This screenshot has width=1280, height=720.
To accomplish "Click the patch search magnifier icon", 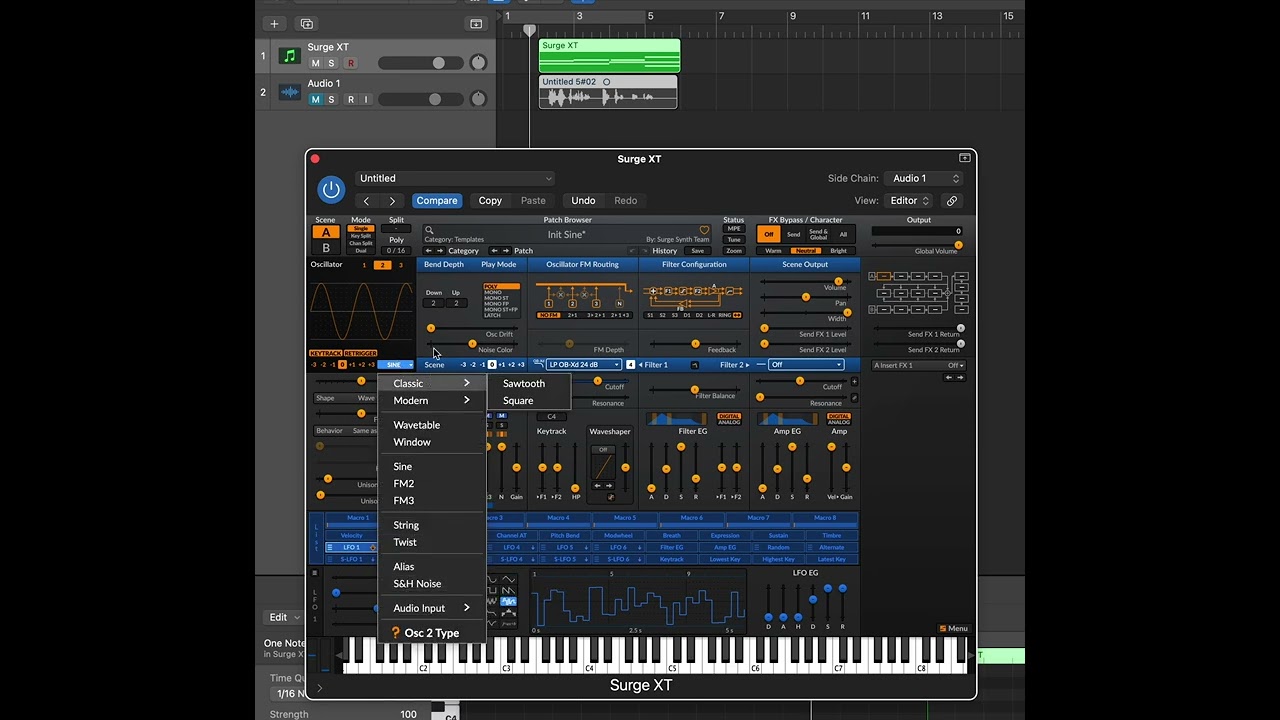I will coord(429,230).
